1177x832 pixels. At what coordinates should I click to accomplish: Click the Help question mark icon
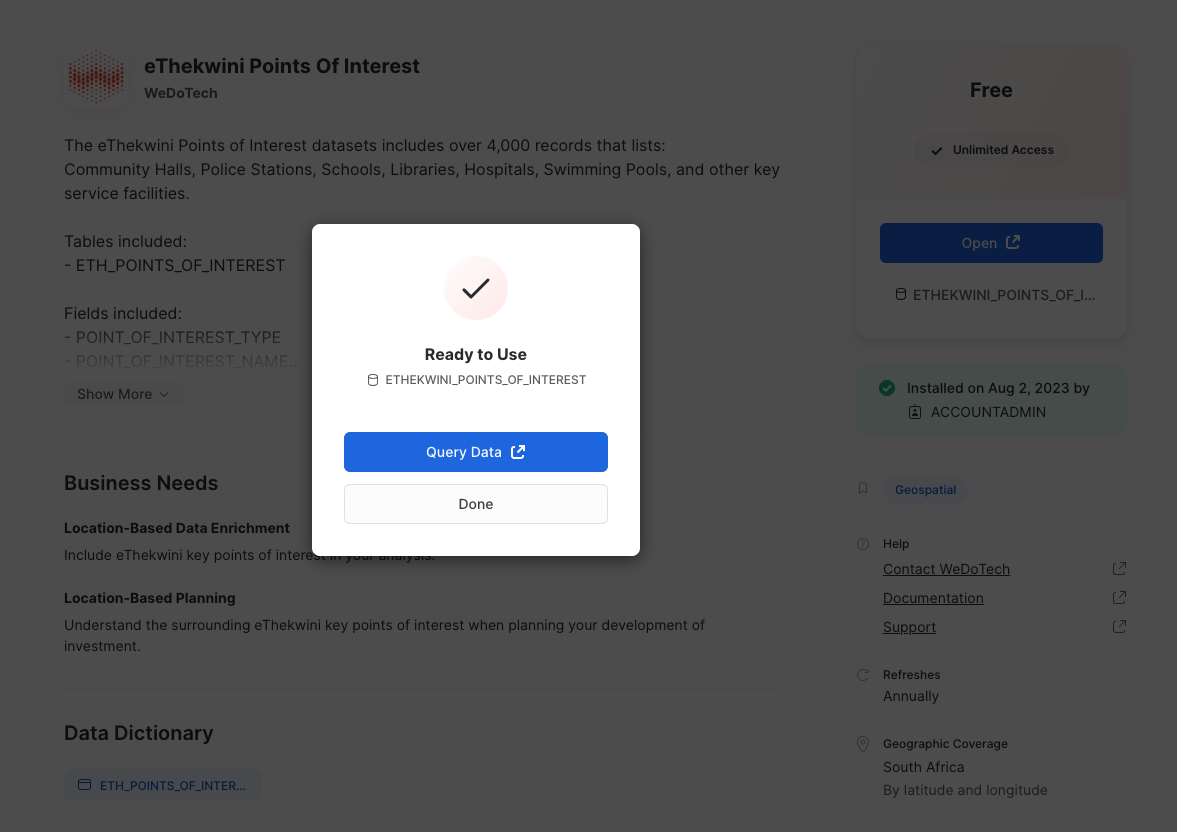pos(863,544)
